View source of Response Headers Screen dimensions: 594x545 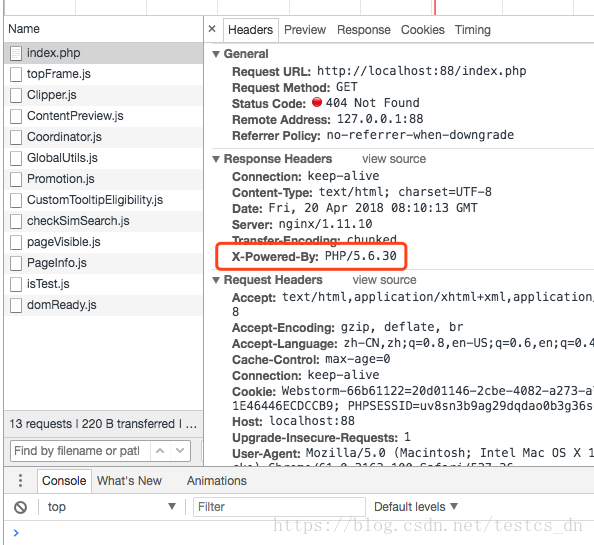point(394,159)
